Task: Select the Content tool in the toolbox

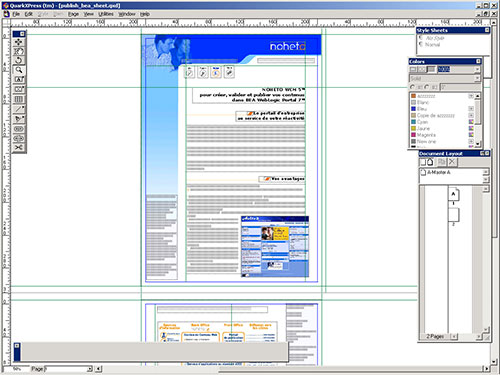Action: point(19,51)
